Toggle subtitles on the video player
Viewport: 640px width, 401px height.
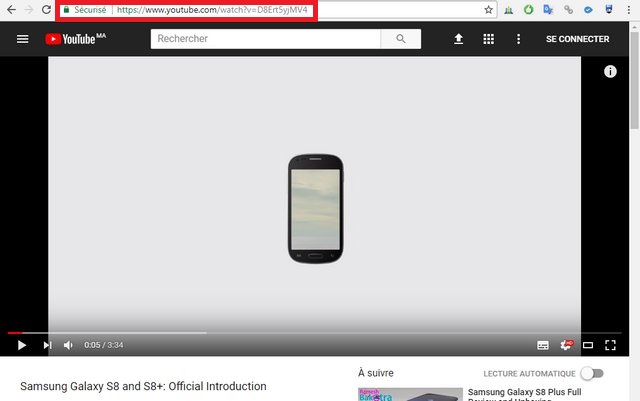[543, 345]
